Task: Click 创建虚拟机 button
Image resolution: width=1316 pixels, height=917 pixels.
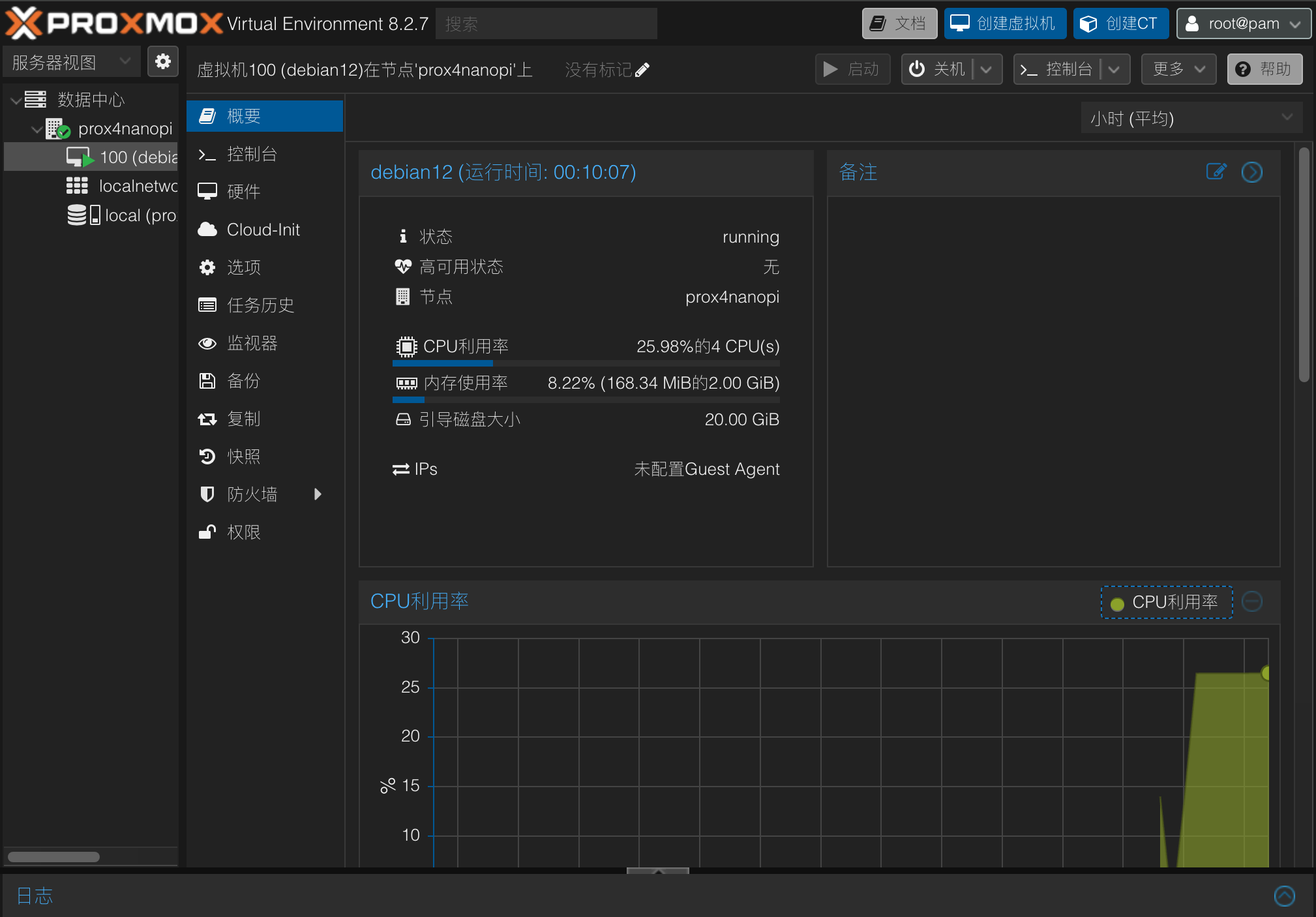Action: [1005, 23]
